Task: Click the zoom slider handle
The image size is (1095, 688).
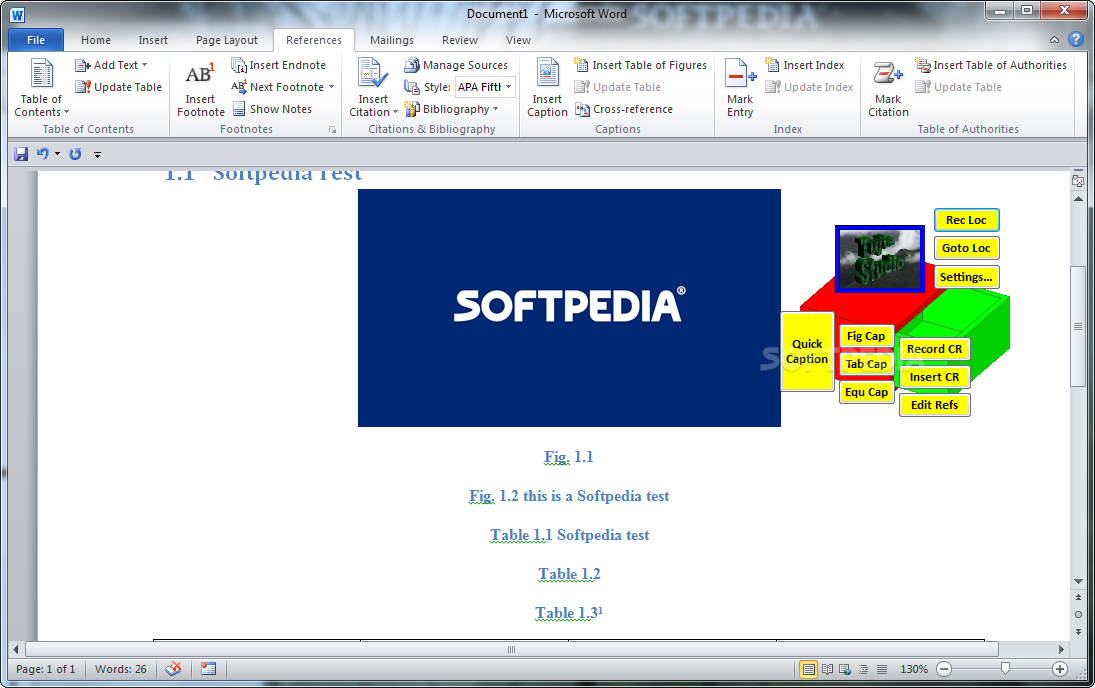Action: click(1005, 669)
